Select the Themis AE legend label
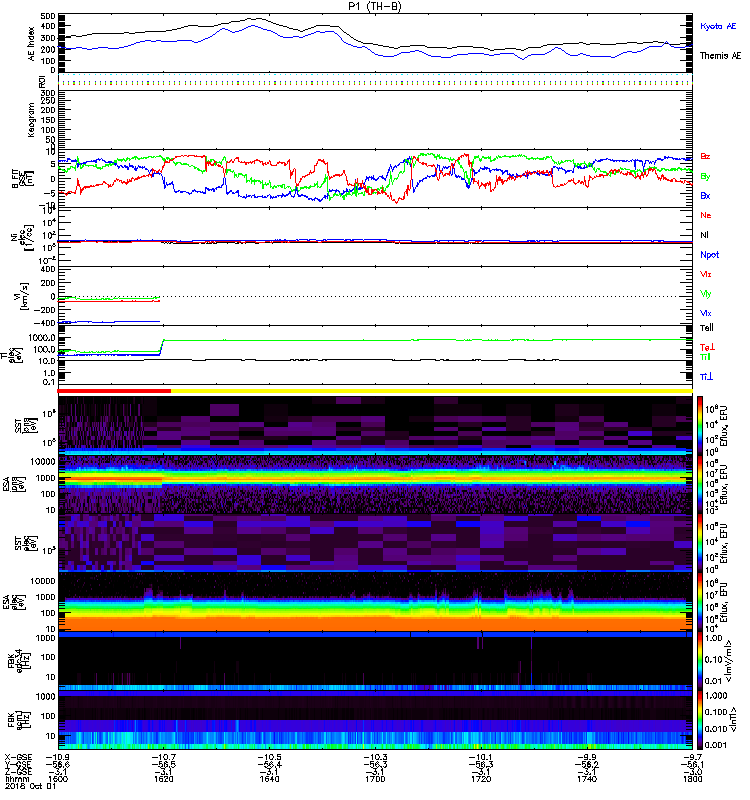Image resolution: width=750 pixels, height=800 pixels. click(x=720, y=56)
